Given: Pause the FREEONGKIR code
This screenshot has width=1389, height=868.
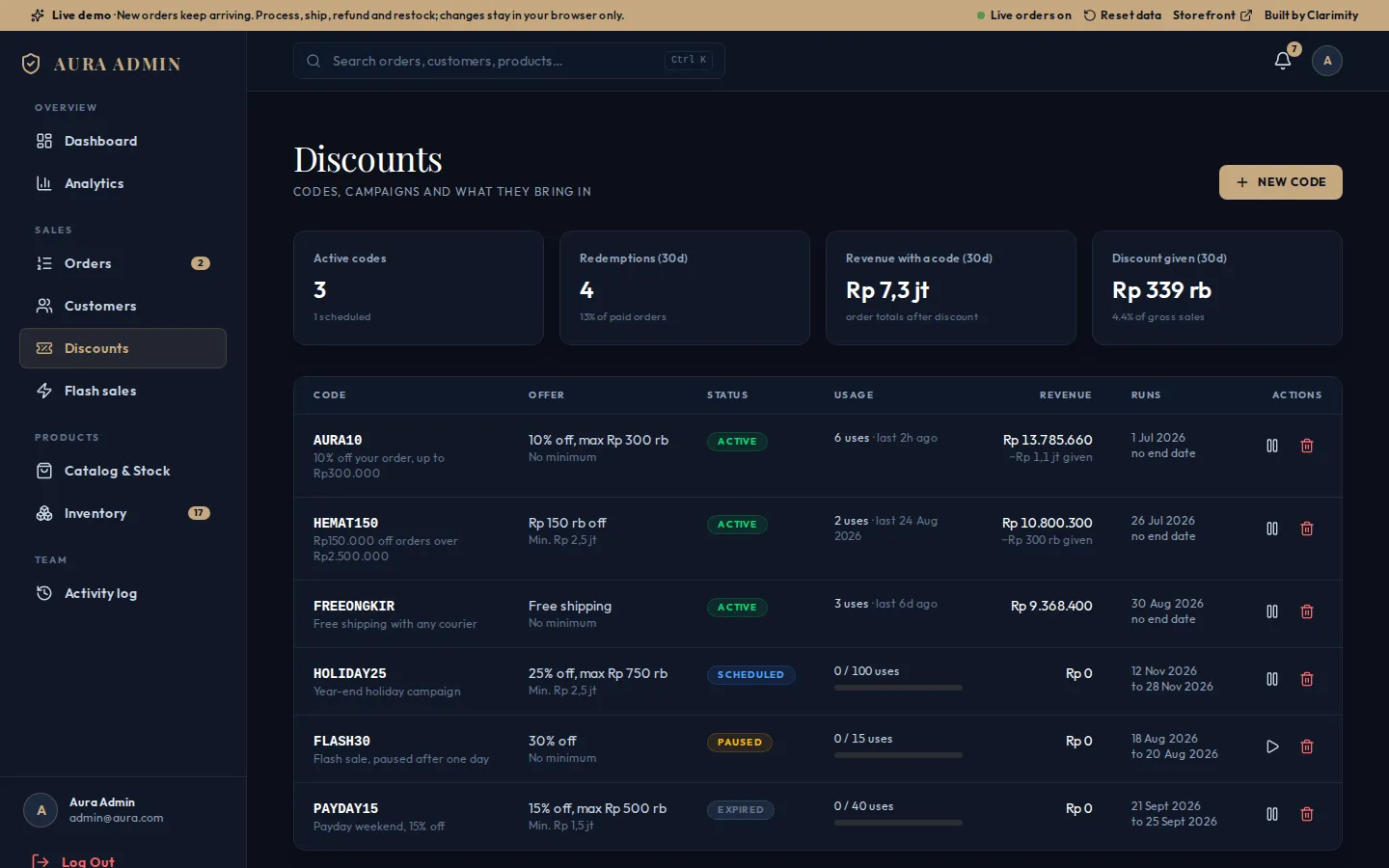Looking at the screenshot, I should [1272, 611].
